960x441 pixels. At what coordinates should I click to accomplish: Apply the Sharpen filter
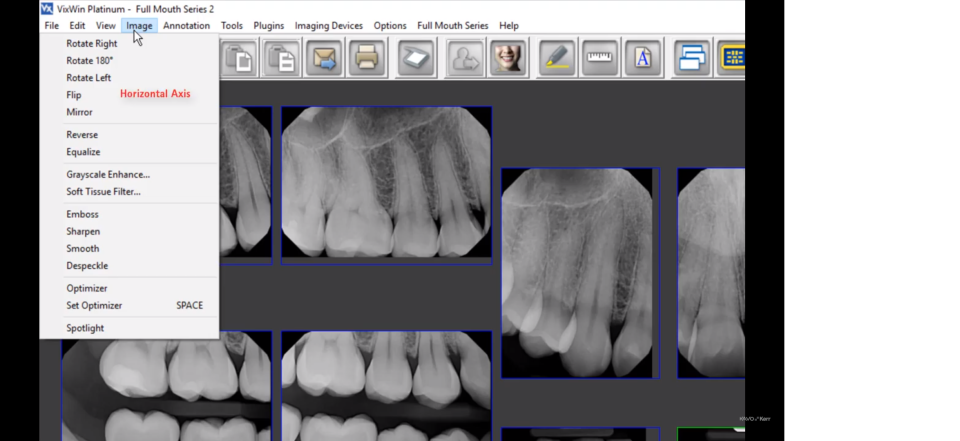83,232
